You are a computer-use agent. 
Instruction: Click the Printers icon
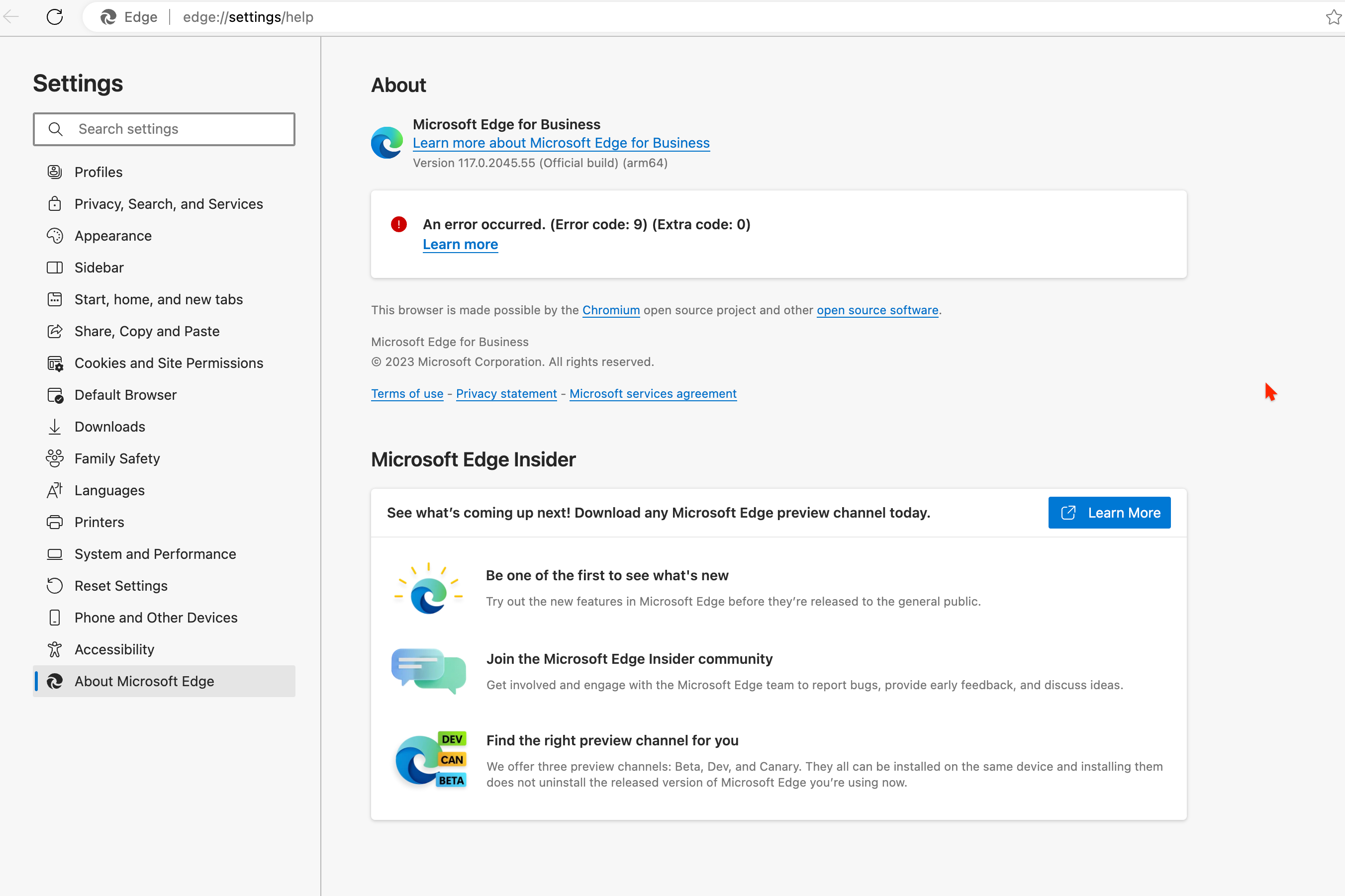[x=54, y=522]
